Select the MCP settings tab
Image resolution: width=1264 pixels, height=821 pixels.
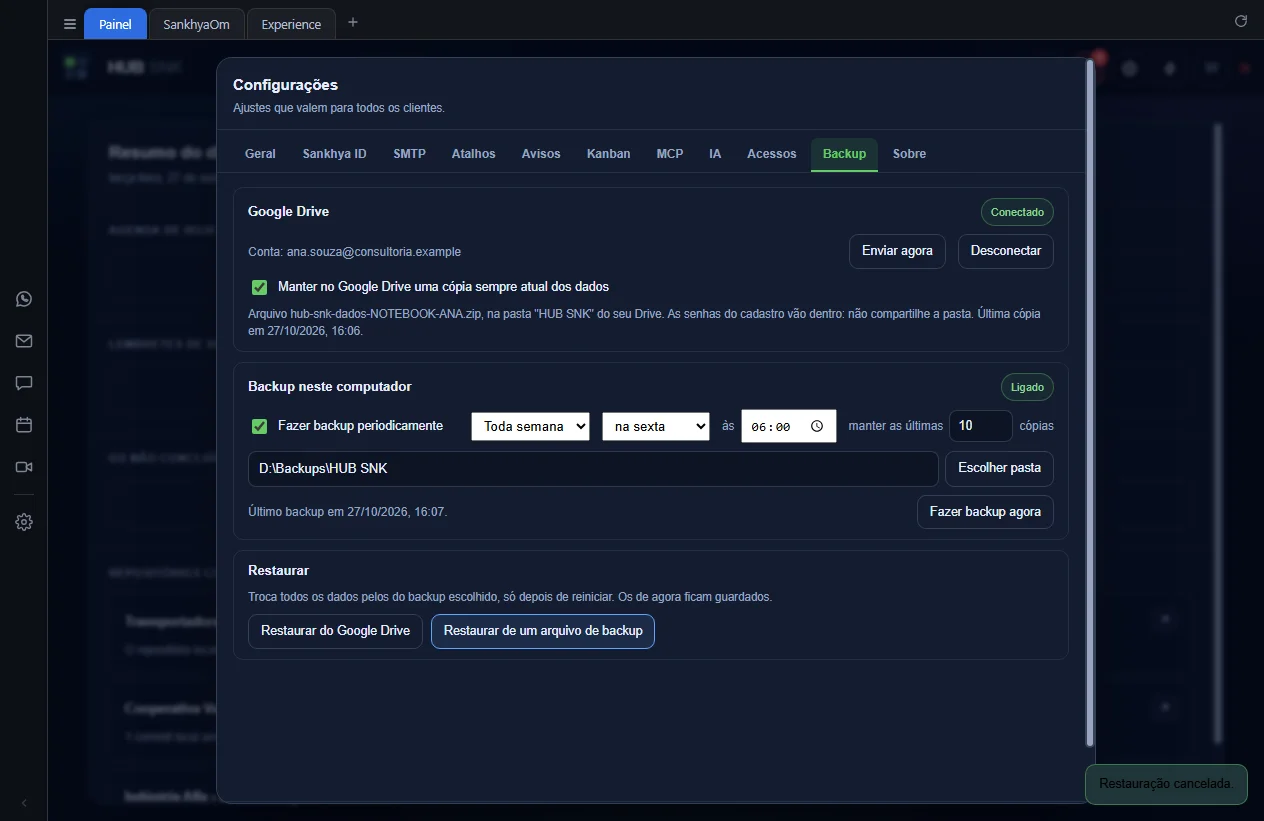click(x=670, y=154)
